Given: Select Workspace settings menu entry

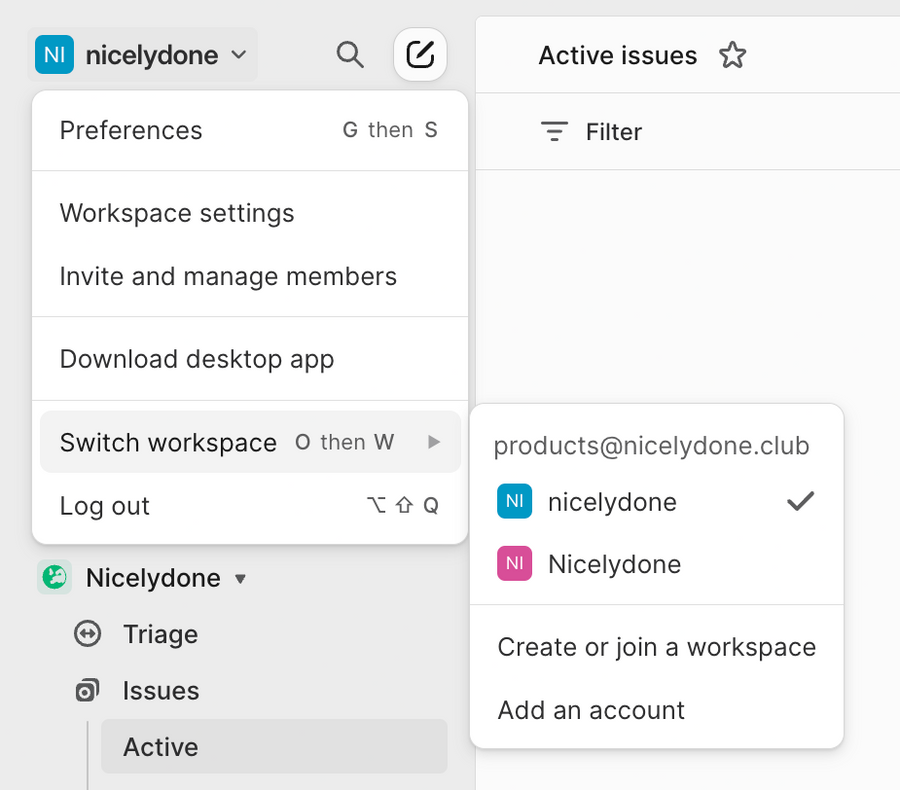Looking at the screenshot, I should (x=177, y=213).
